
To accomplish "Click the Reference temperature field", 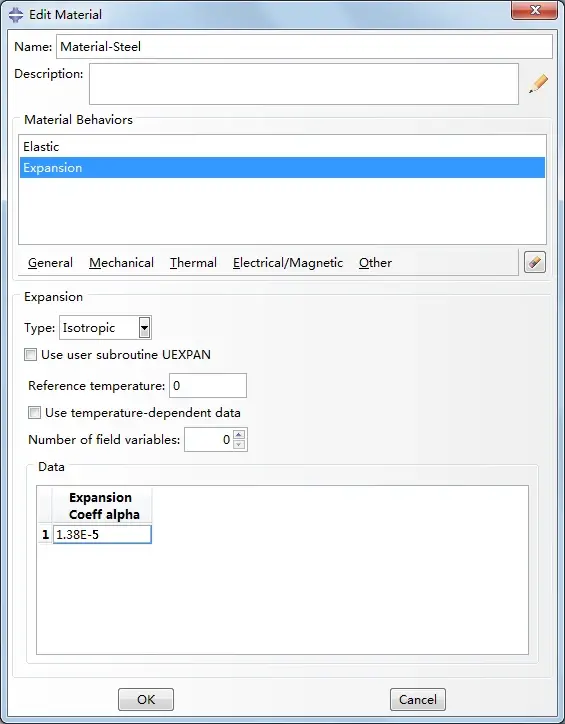I will tap(208, 386).
